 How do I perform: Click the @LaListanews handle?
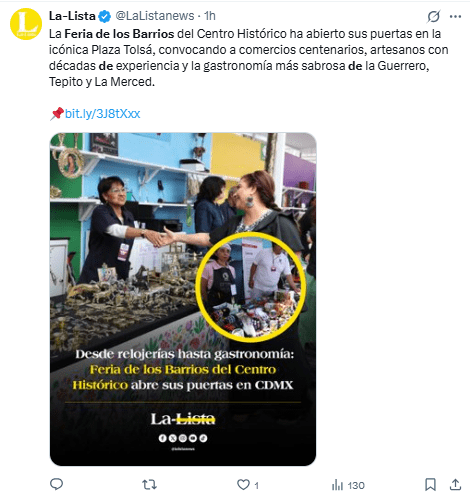(155, 16)
